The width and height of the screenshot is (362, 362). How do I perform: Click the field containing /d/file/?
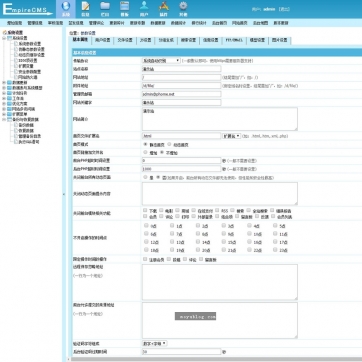pyautogui.click(x=181, y=86)
